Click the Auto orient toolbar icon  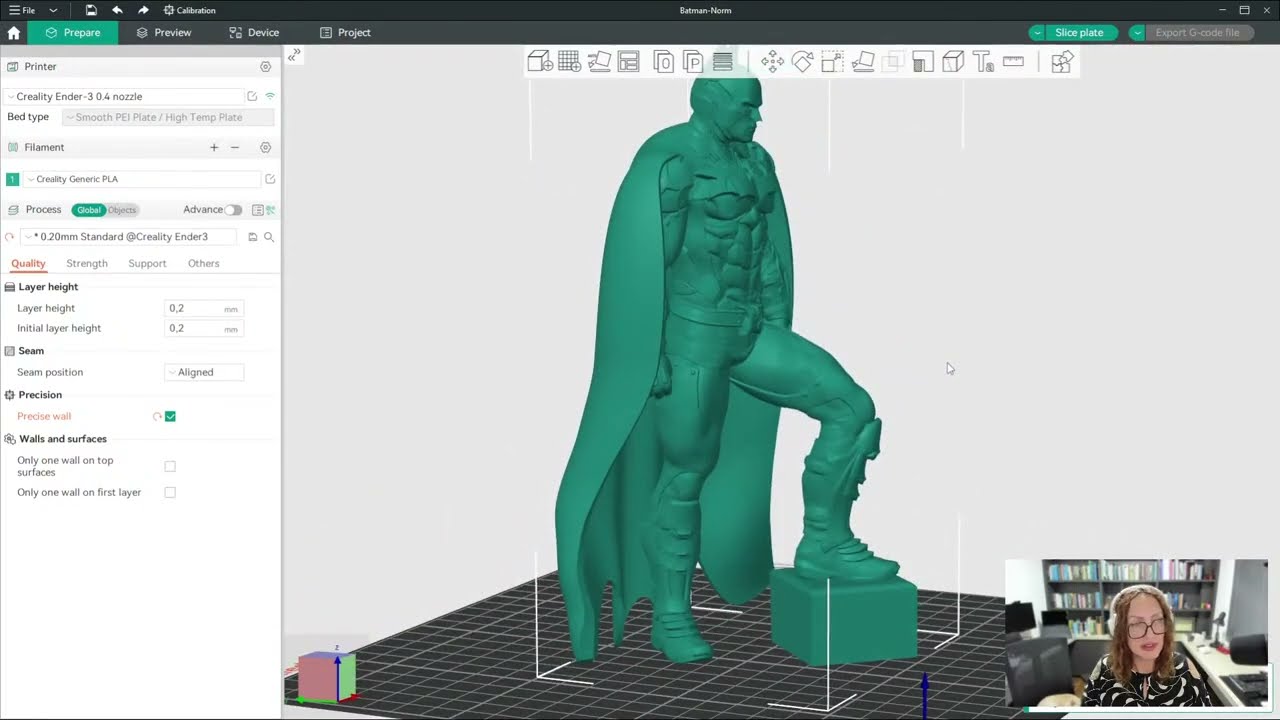click(599, 62)
